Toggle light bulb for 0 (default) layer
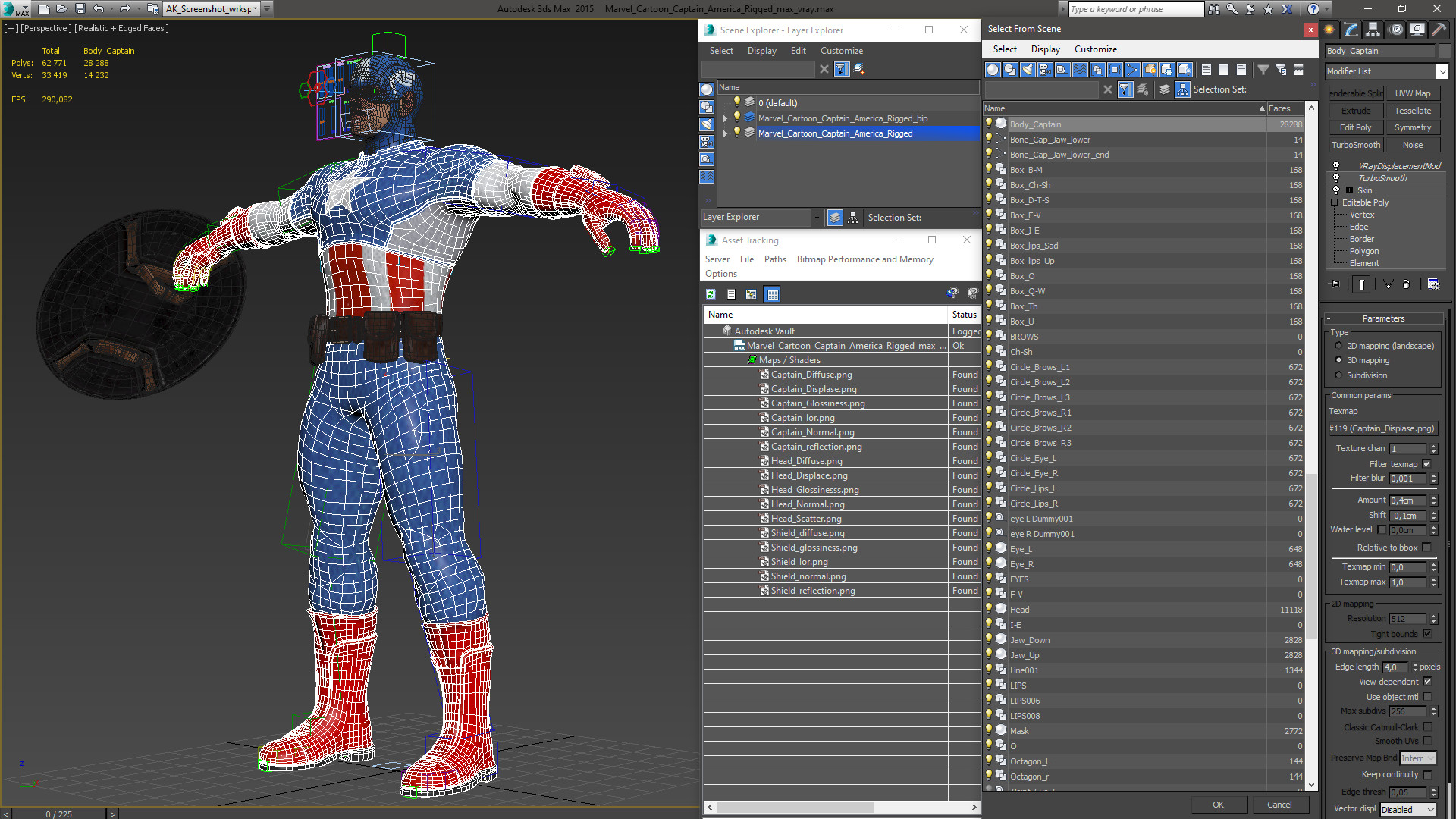The width and height of the screenshot is (1456, 819). pos(736,102)
